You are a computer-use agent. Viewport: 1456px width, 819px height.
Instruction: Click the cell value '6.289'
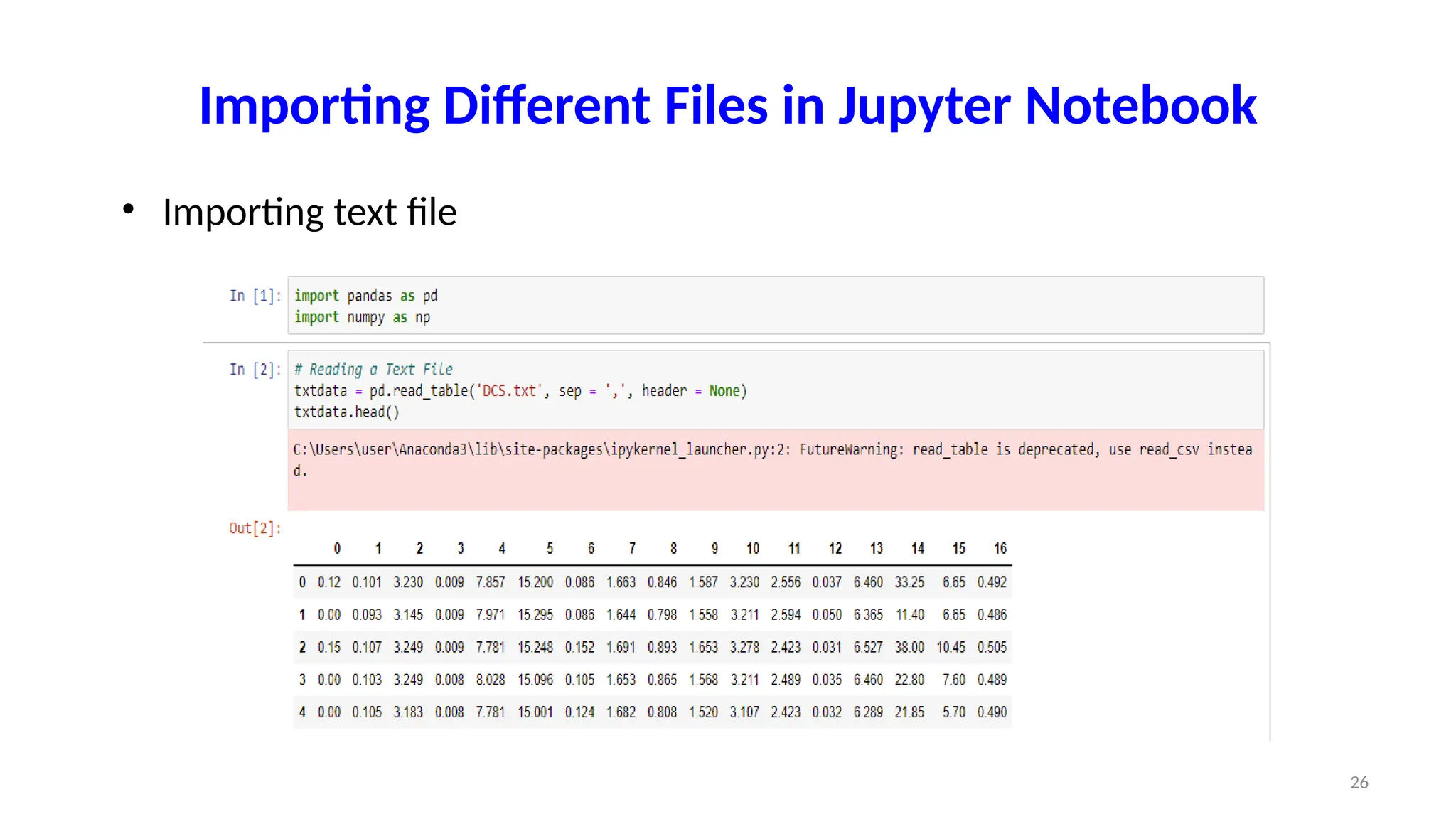tap(868, 712)
